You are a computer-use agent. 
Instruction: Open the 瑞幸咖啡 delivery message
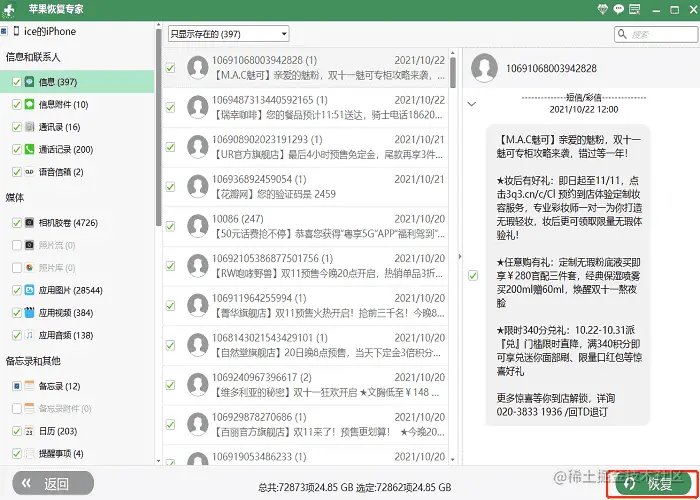[305, 108]
